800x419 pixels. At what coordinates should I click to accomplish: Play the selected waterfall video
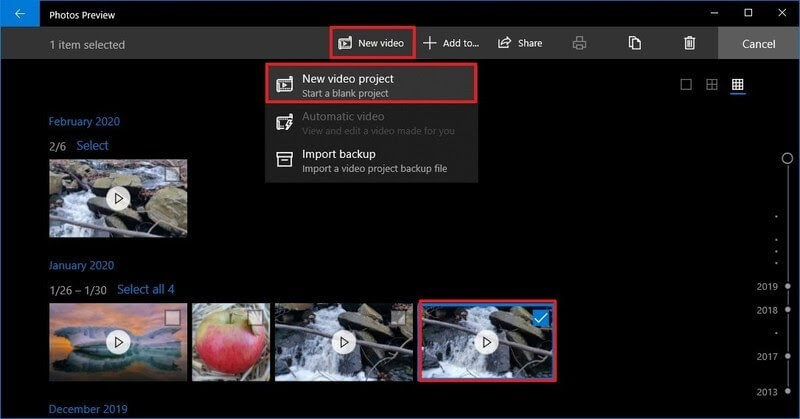click(x=487, y=342)
